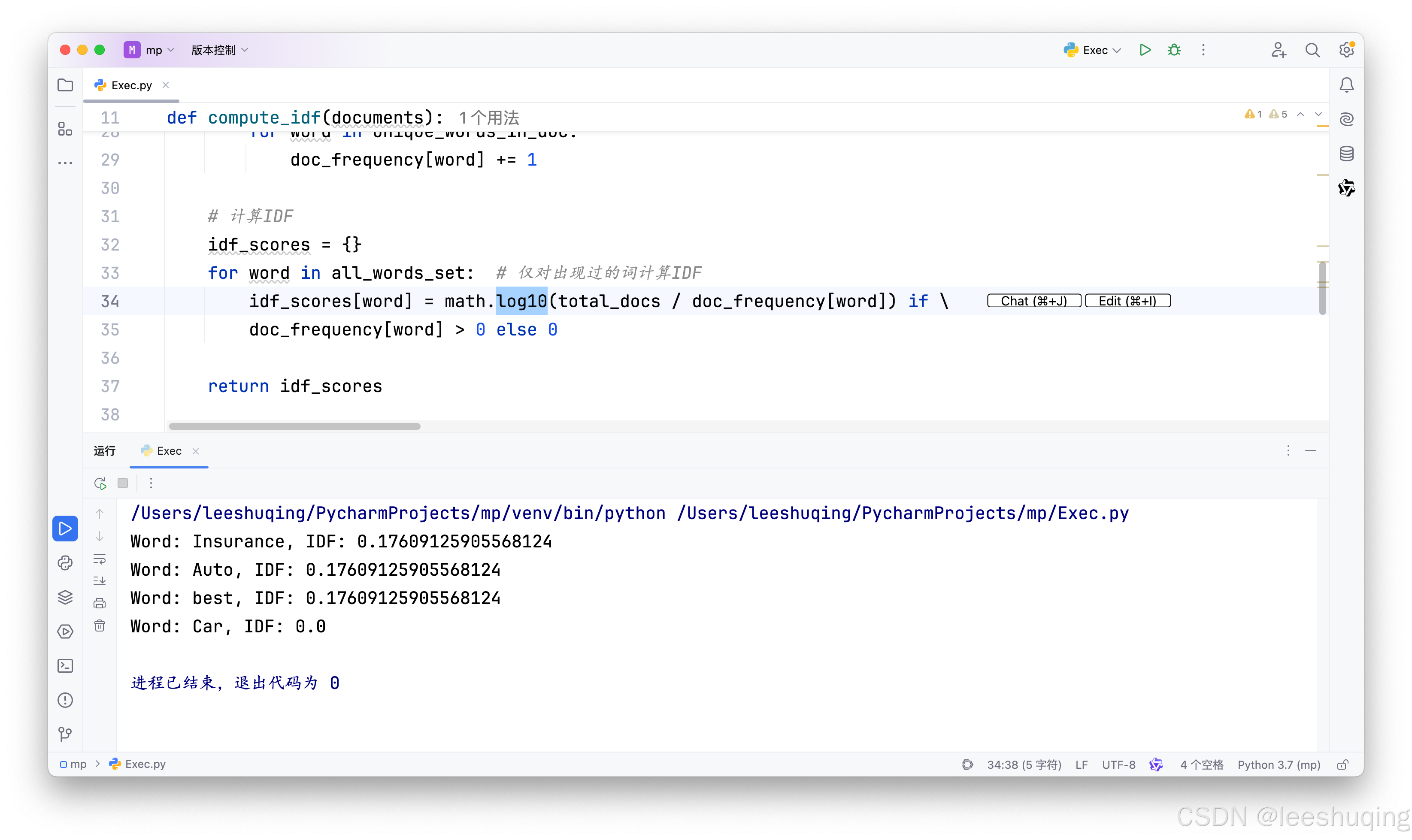Select the Exec tab in run panel
Image resolution: width=1412 pixels, height=840 pixels.
(x=169, y=450)
